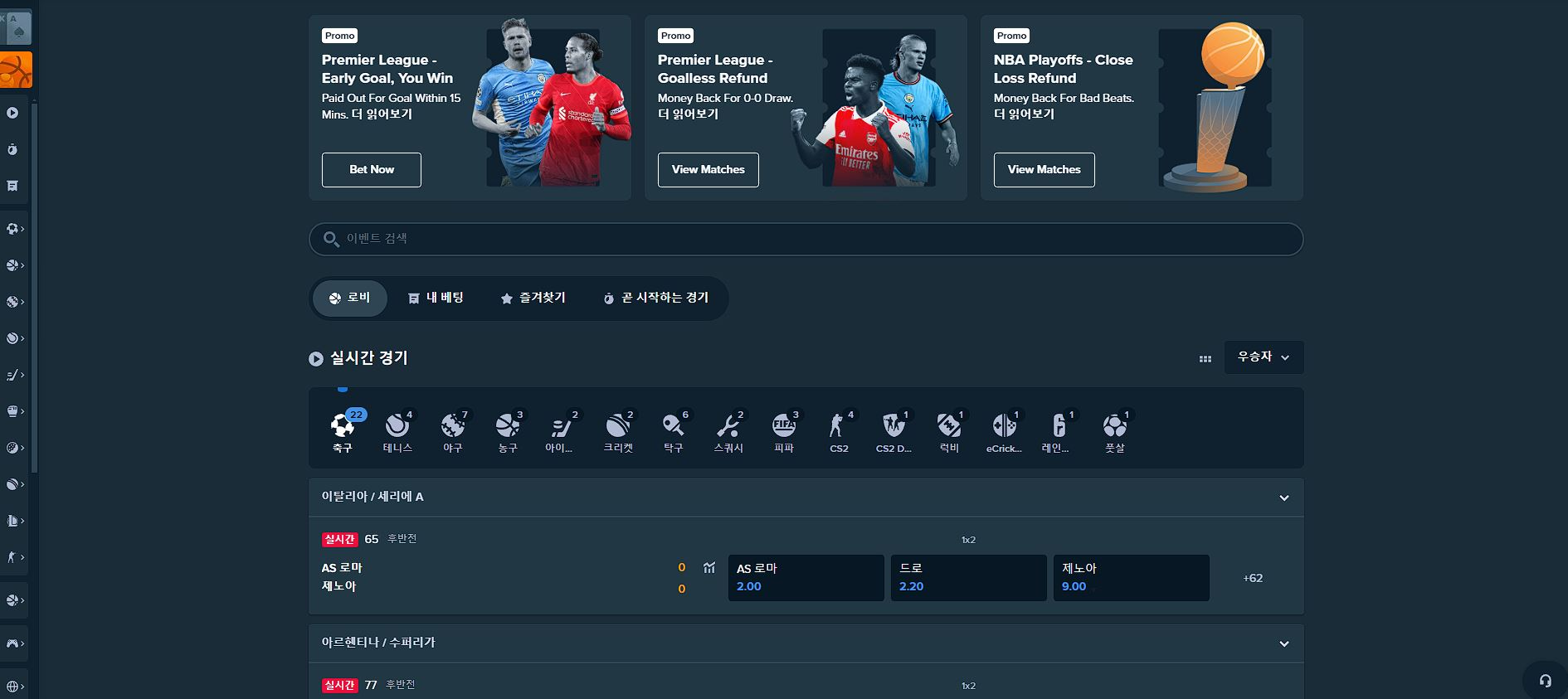
Task: Open match statistics icon for AS 로마 game
Action: click(x=709, y=568)
